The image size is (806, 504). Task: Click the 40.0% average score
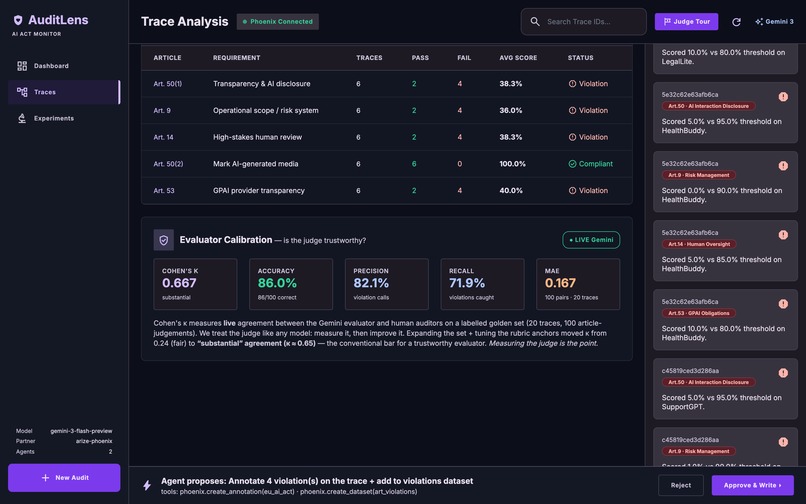[x=511, y=191]
